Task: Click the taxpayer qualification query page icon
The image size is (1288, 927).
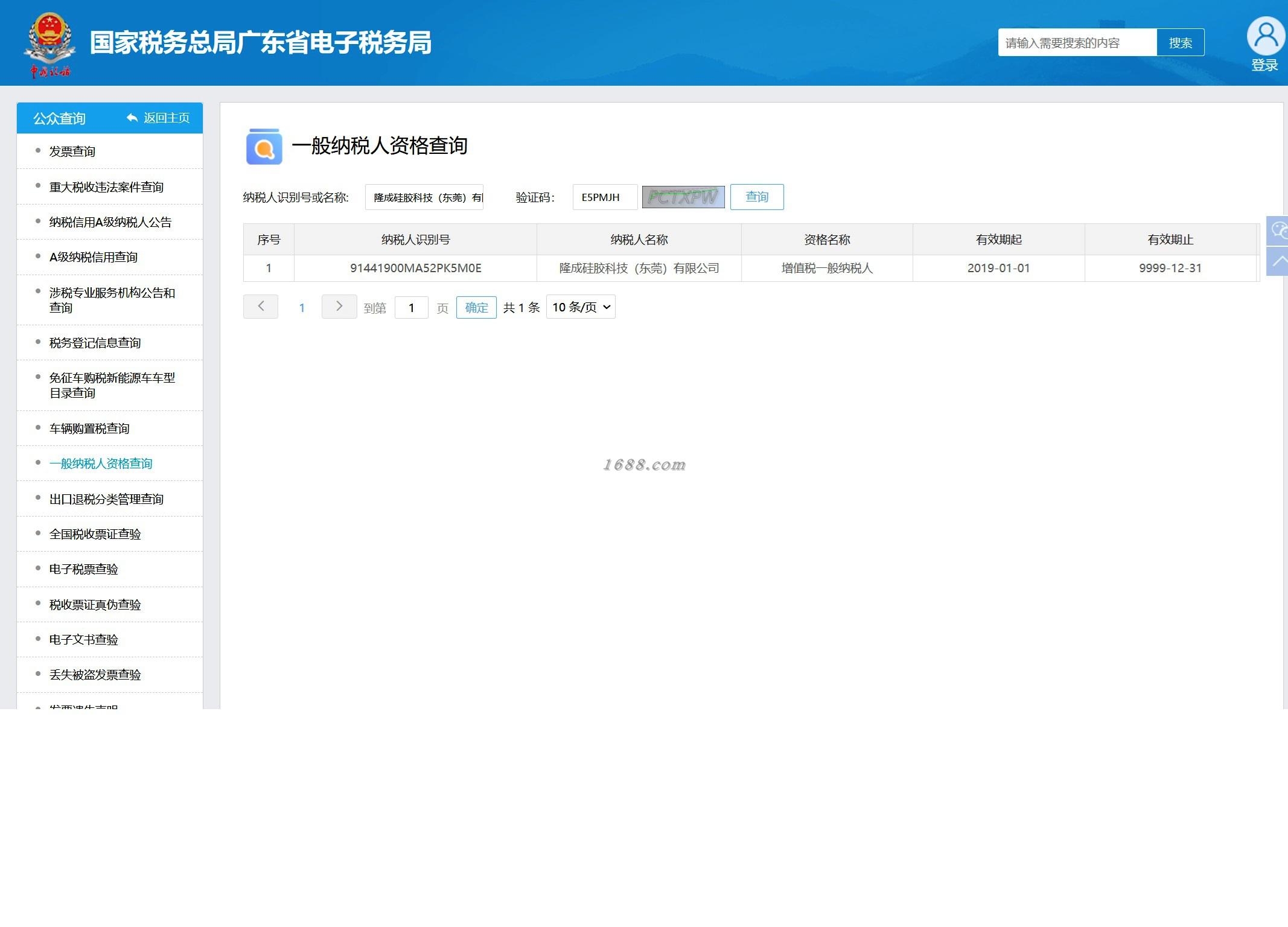Action: 264,147
